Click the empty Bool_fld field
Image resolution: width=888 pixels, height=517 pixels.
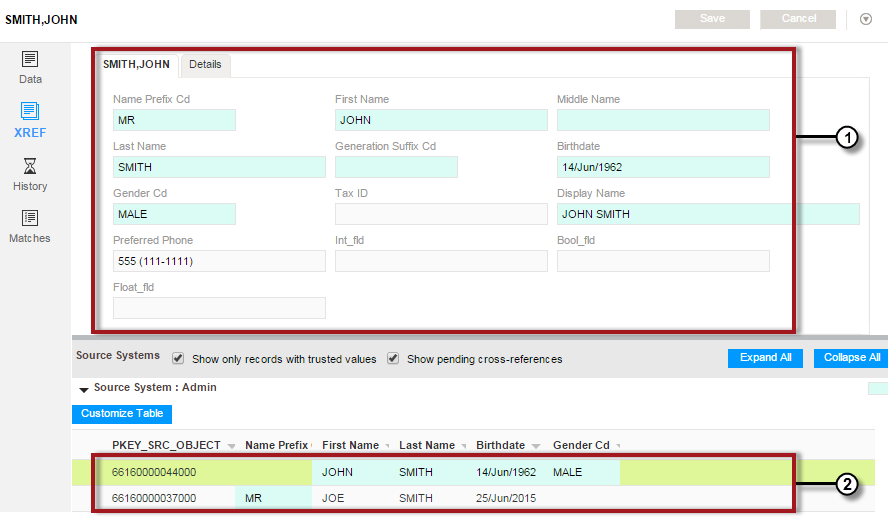point(663,261)
